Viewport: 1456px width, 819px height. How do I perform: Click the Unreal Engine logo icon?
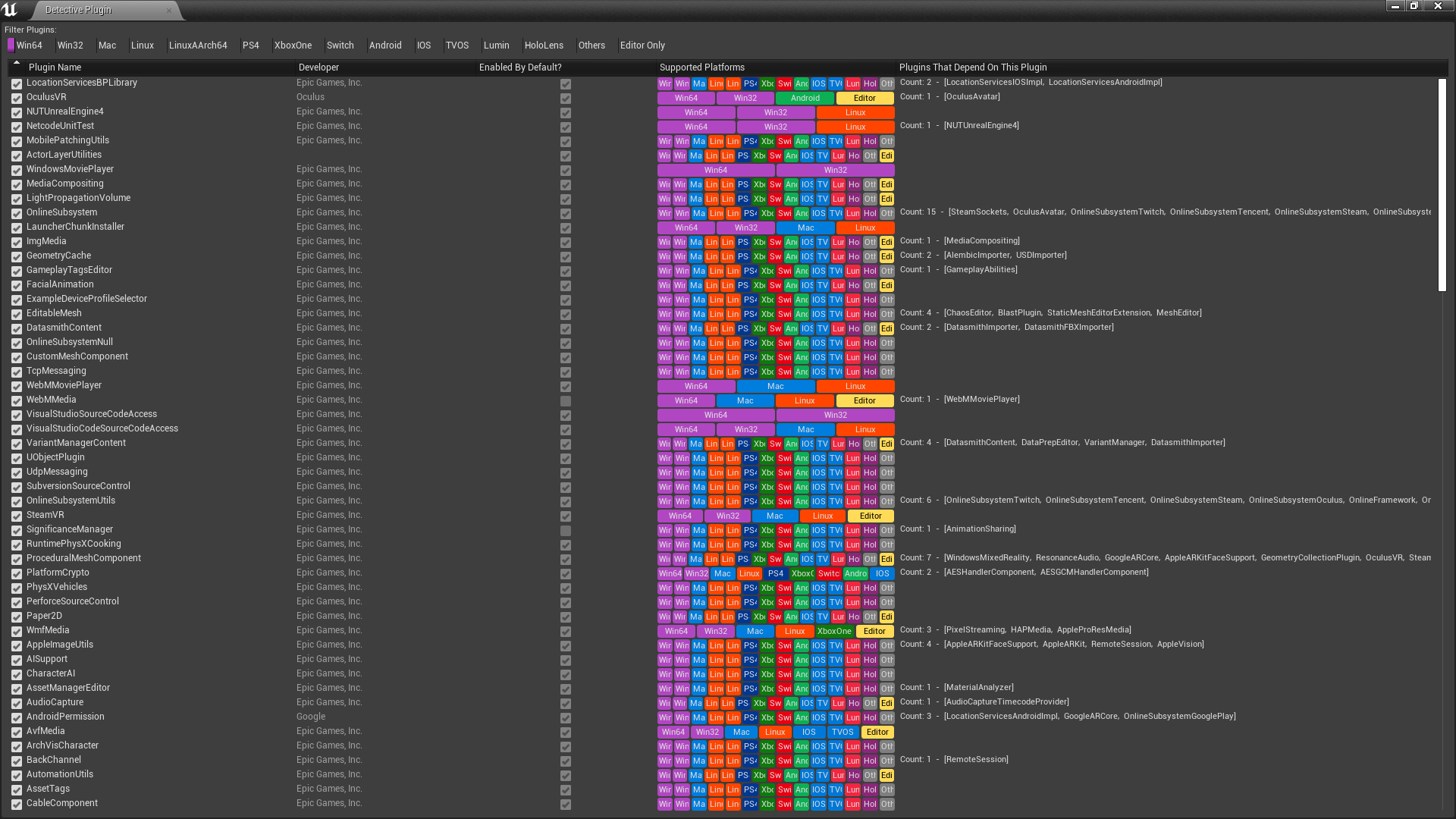[10, 9]
